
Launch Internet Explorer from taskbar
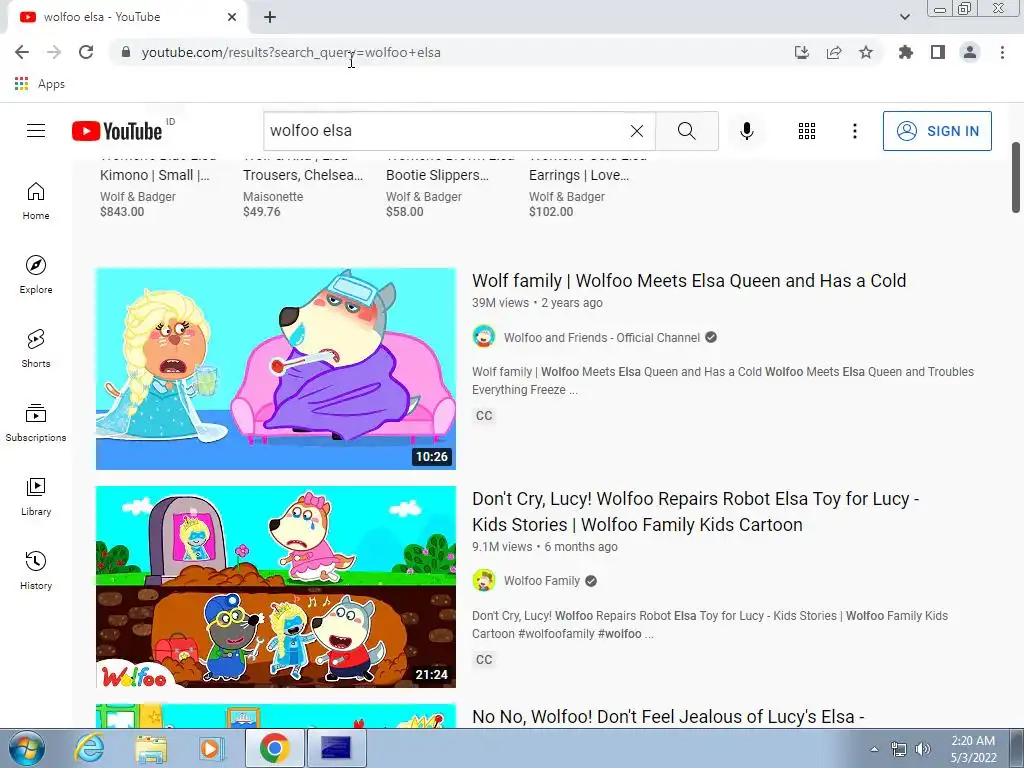(x=89, y=748)
